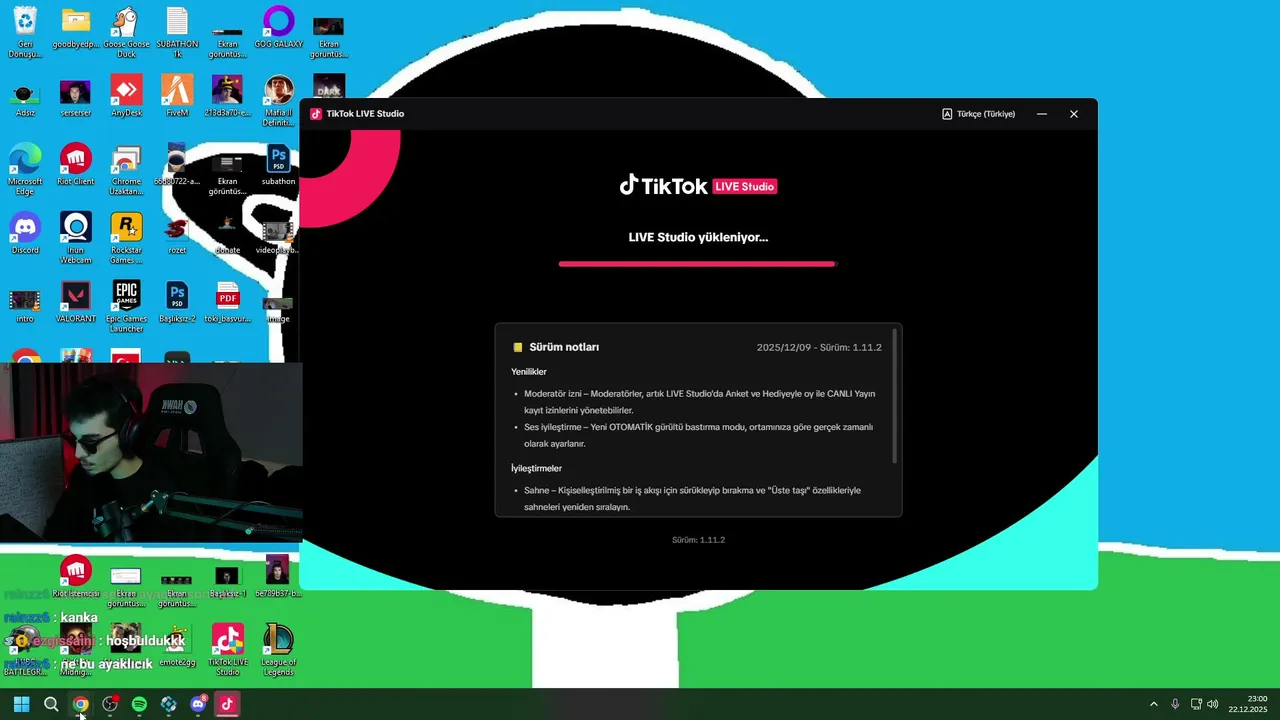This screenshot has height=720, width=1280.
Task: Select the intro video file icon
Action: pos(25,306)
